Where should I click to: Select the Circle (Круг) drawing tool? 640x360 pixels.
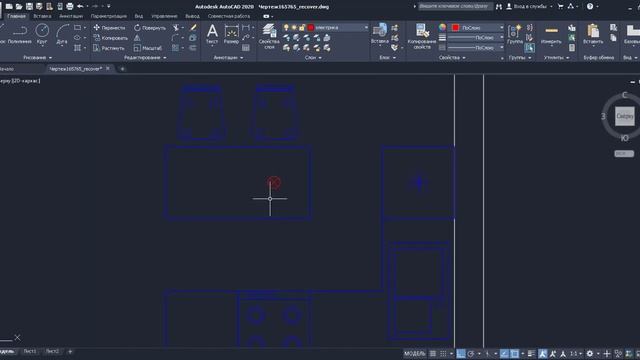click(42, 33)
